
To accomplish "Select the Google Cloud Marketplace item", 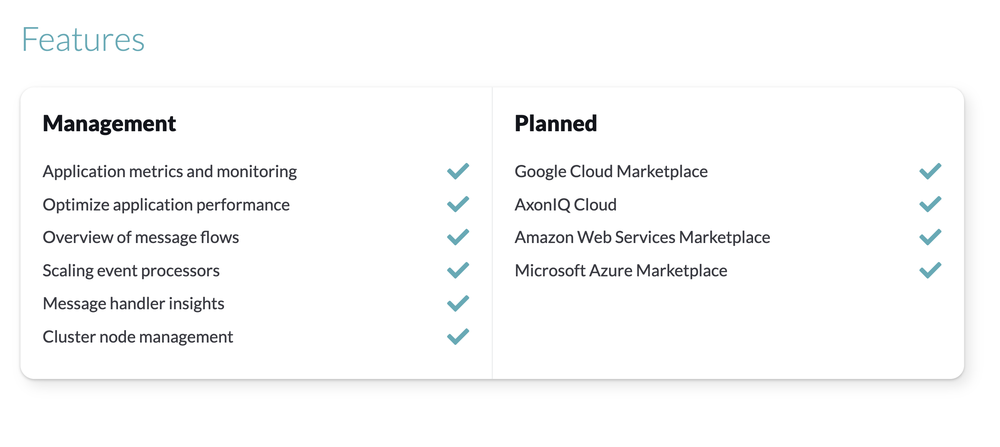I will point(611,171).
